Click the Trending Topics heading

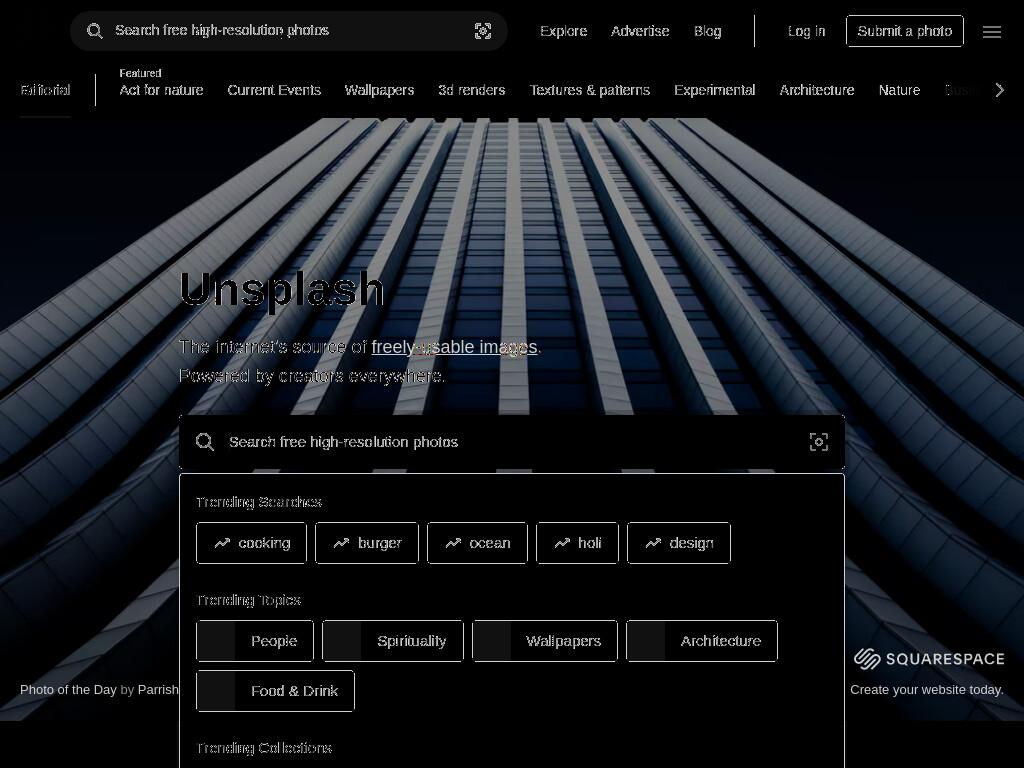coord(249,600)
